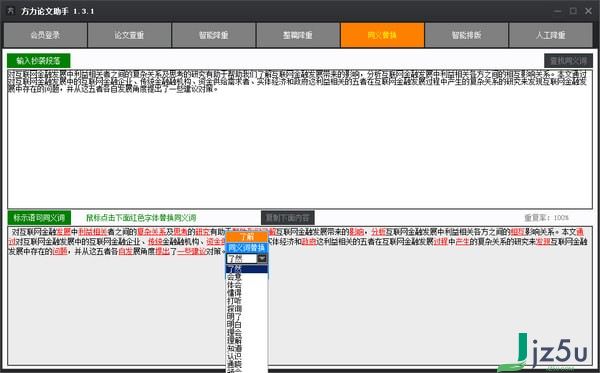The height and width of the screenshot is (373, 600).
Task: Switch to the 智能排版 tab
Action: [466, 35]
